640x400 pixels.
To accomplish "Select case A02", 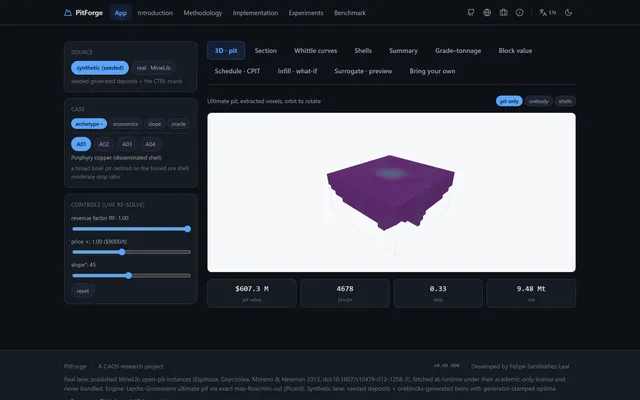I will click(104, 144).
